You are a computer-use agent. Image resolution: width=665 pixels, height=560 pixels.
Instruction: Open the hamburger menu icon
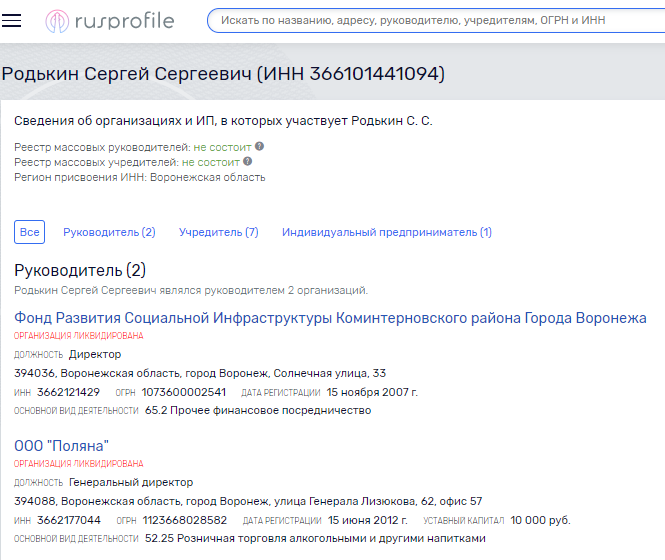pos(11,20)
